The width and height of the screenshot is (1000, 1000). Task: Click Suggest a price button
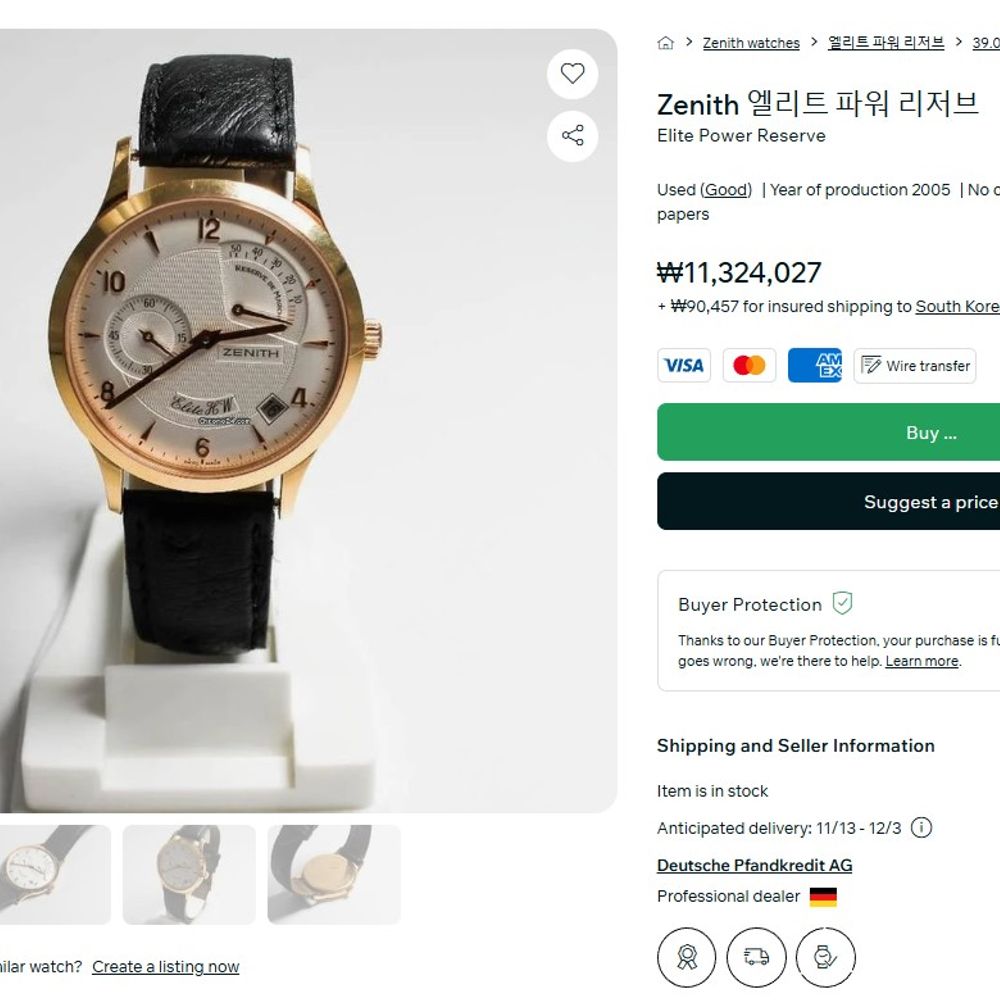828,501
